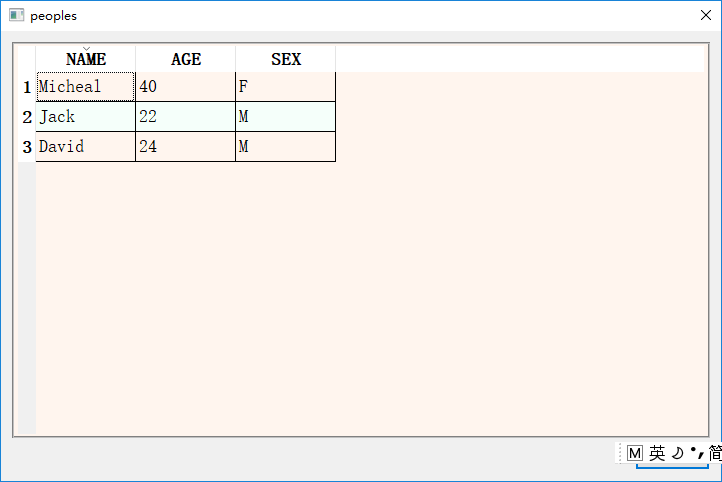722x482 pixels.
Task: Toggle the 英 English input mode
Action: (656, 453)
